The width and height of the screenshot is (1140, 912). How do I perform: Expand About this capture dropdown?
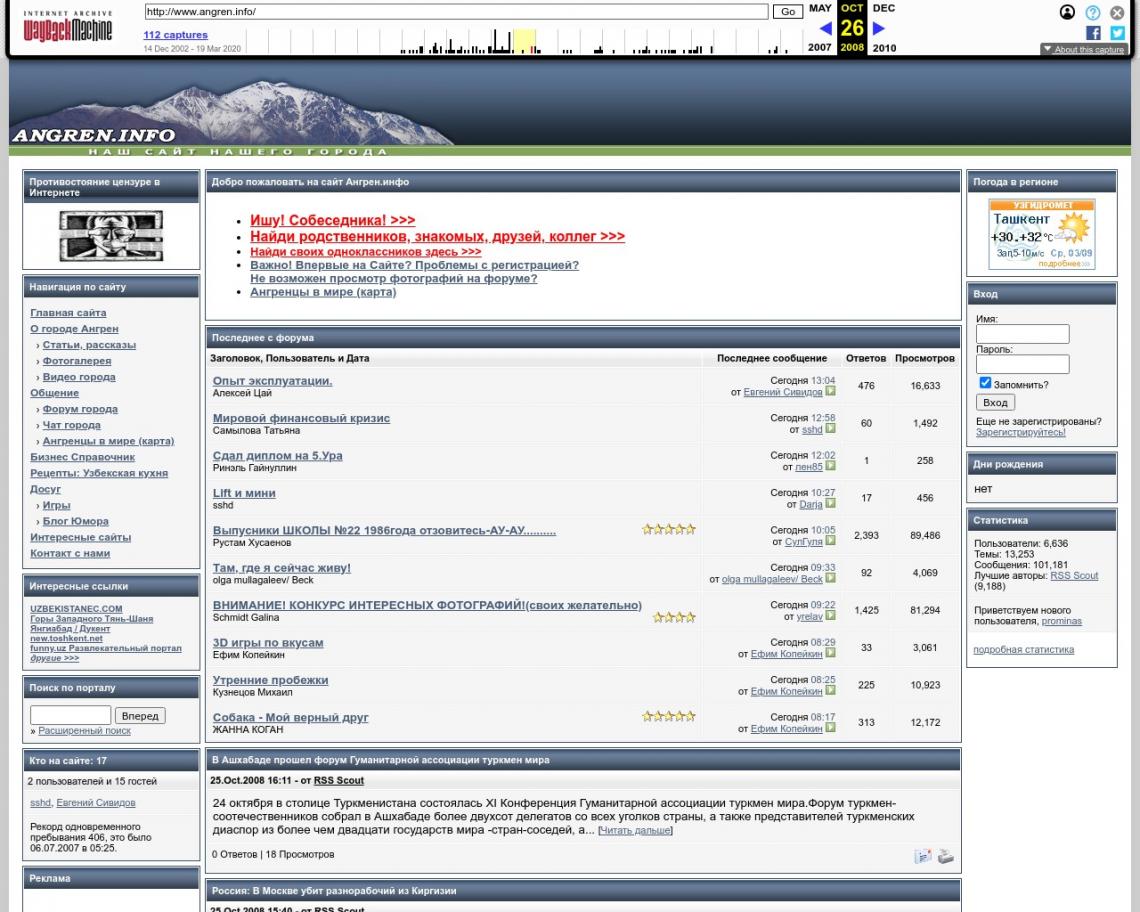[x=1083, y=49]
